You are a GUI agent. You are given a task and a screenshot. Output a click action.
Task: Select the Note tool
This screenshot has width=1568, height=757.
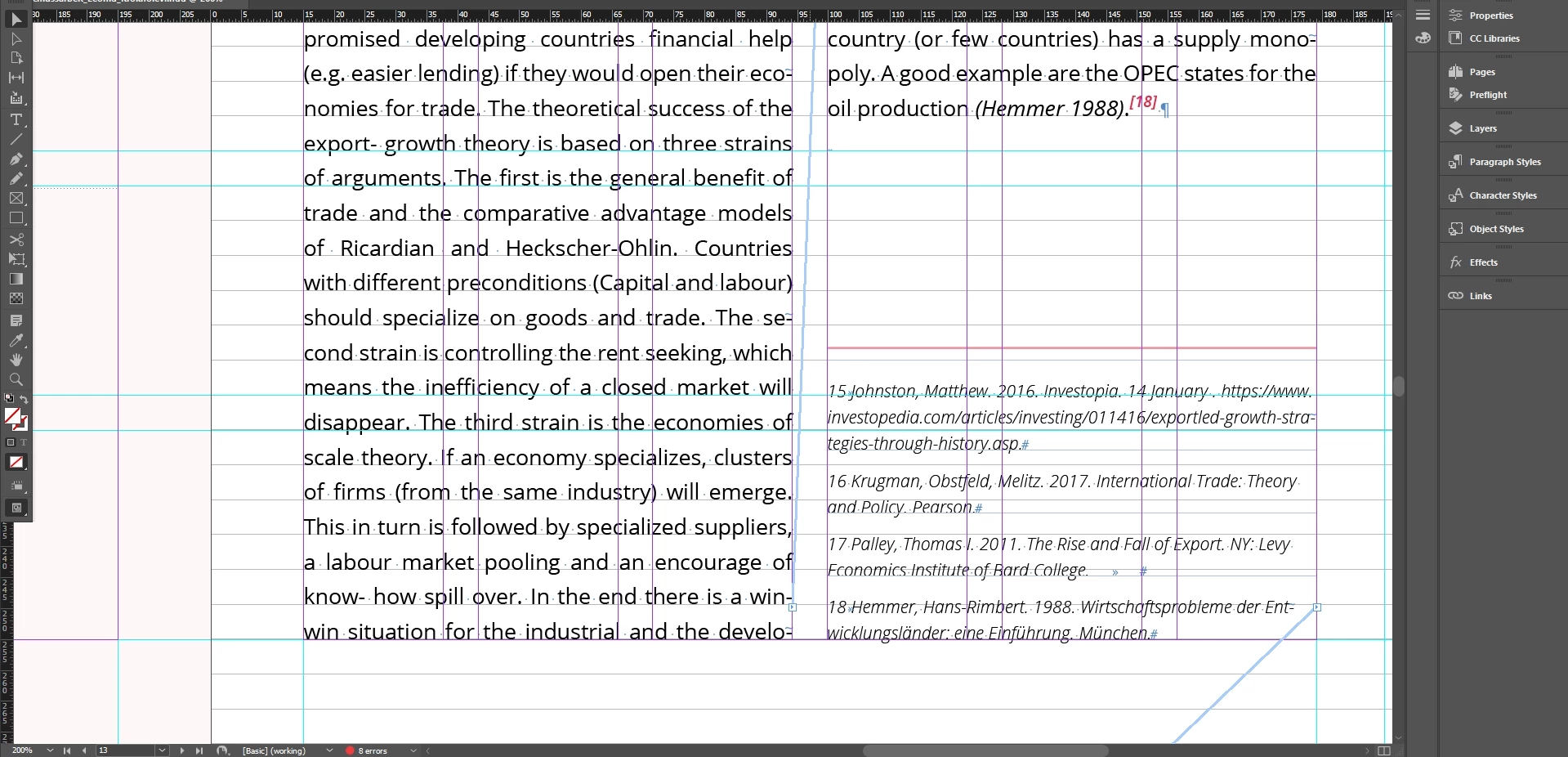click(16, 320)
